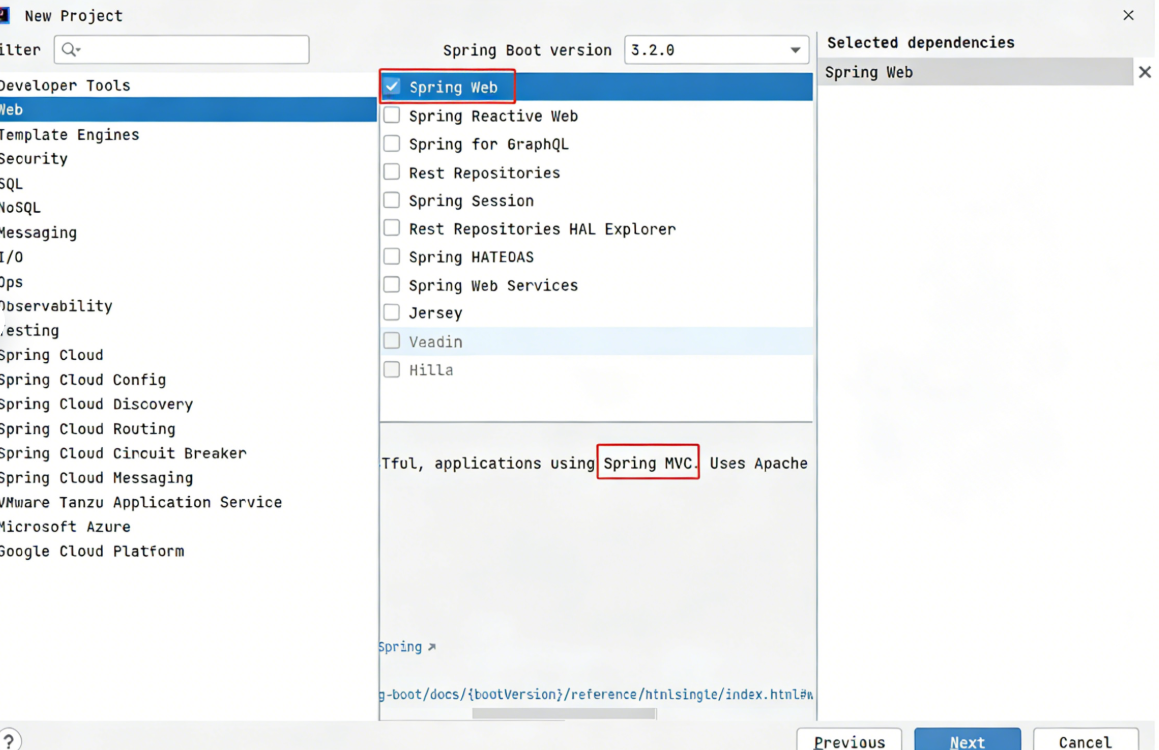Select the Spring HATEOAS label
The height and width of the screenshot is (750, 1159).
coord(471,257)
